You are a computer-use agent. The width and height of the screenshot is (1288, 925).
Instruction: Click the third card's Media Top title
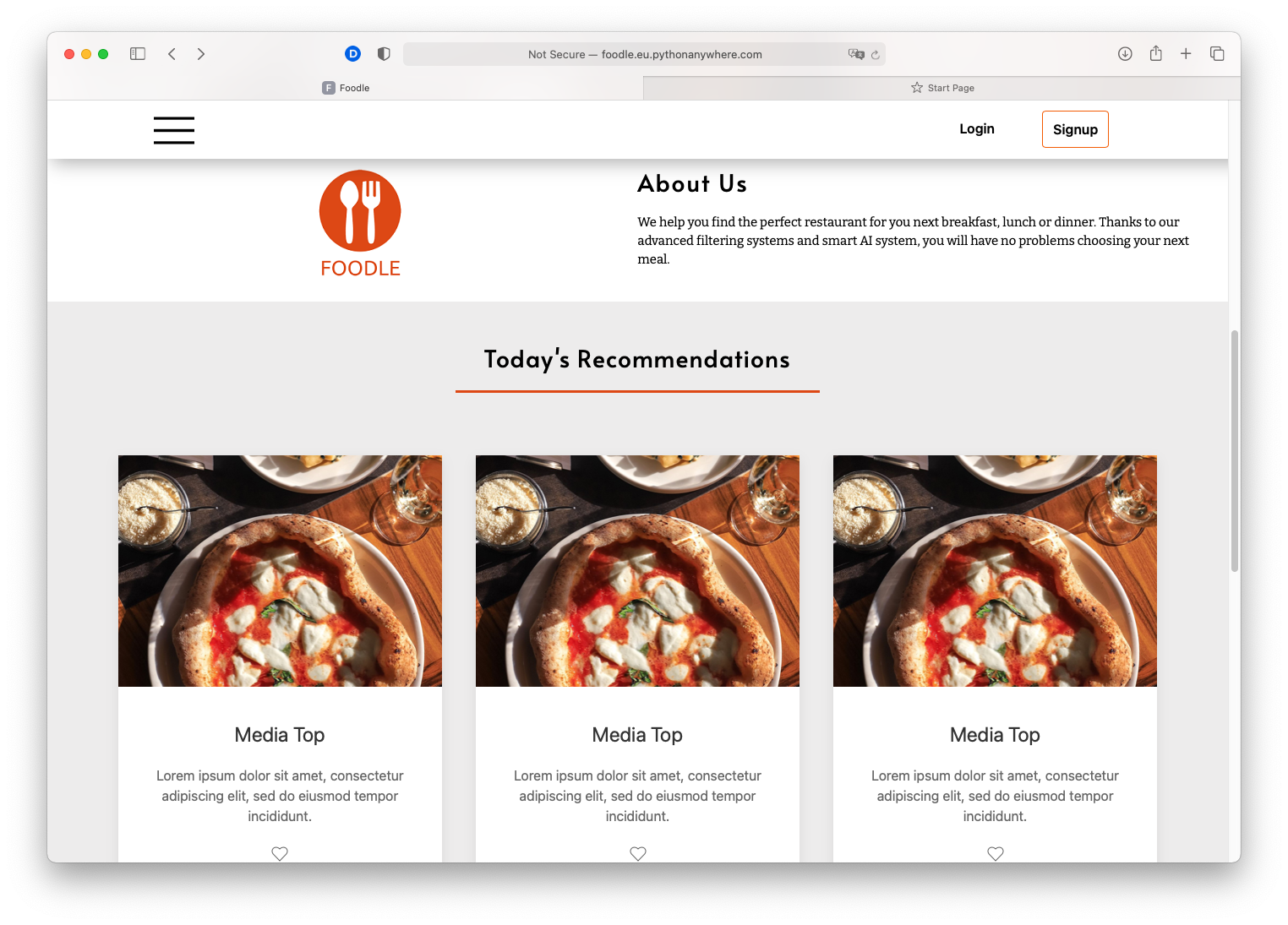995,735
